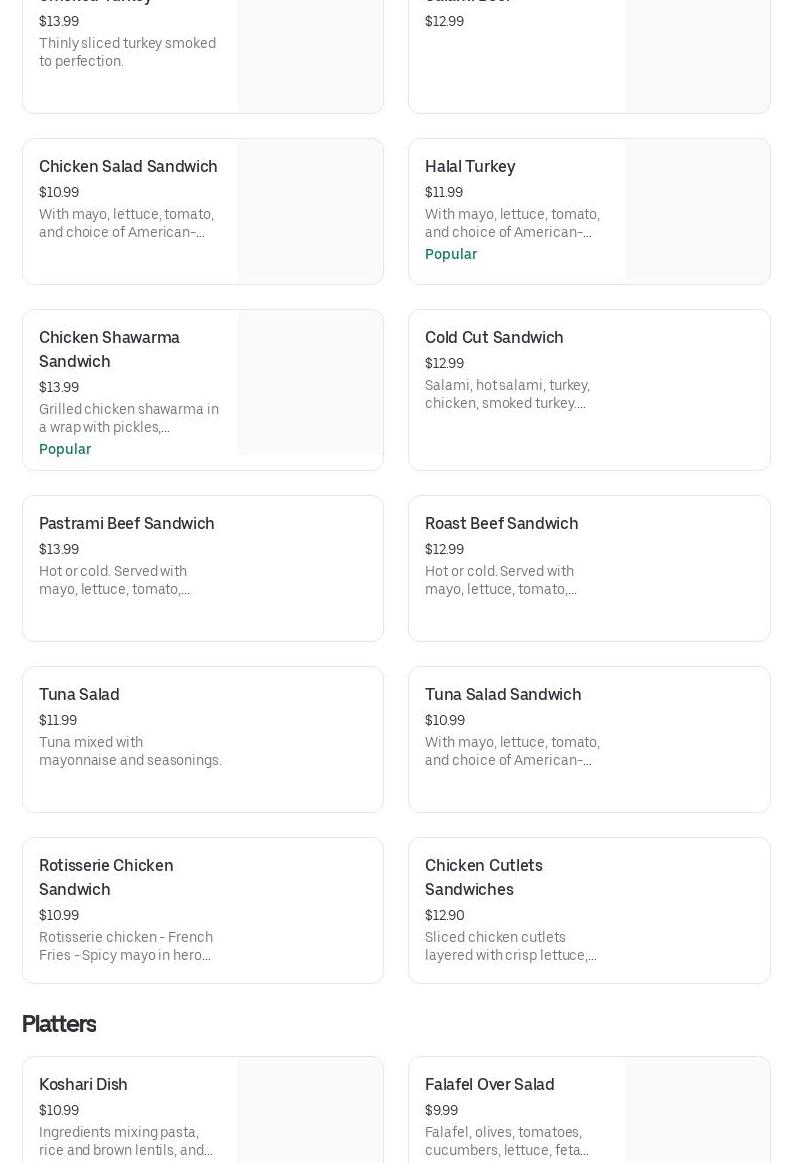804x1163 pixels.
Task: Click the Halal Turkey Popular badge
Action: pyautogui.click(x=451, y=254)
